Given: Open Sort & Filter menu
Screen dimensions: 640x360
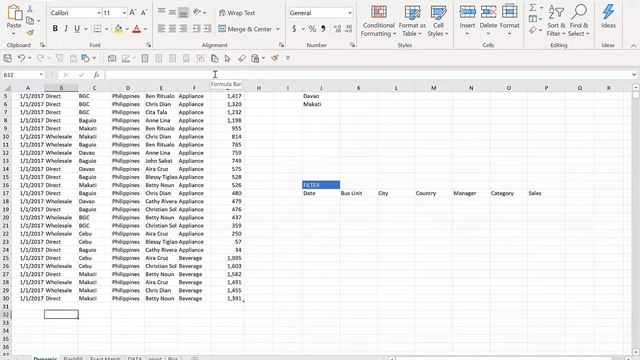Looking at the screenshot, I should point(556,21).
